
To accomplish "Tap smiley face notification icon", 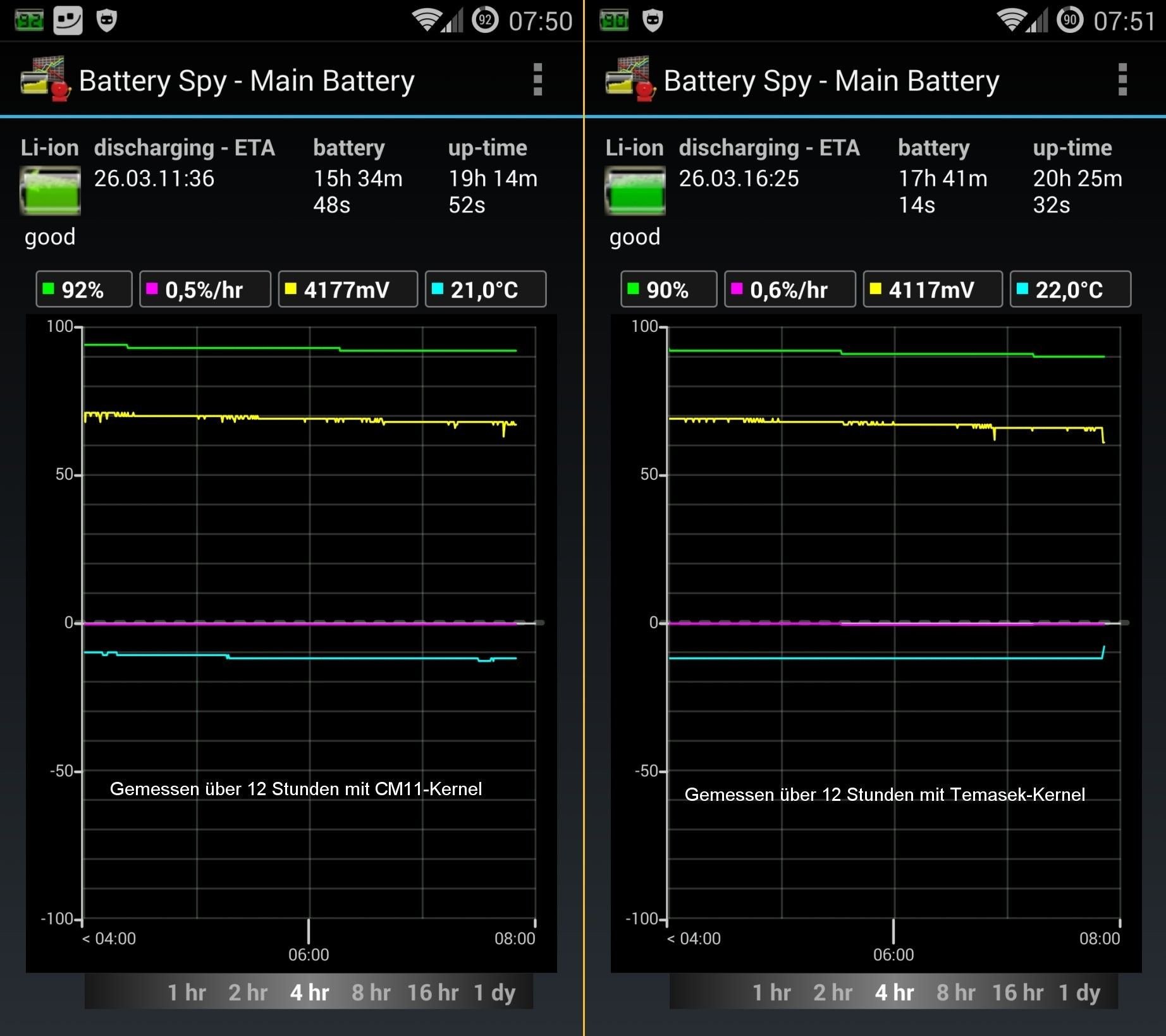I will 68,20.
